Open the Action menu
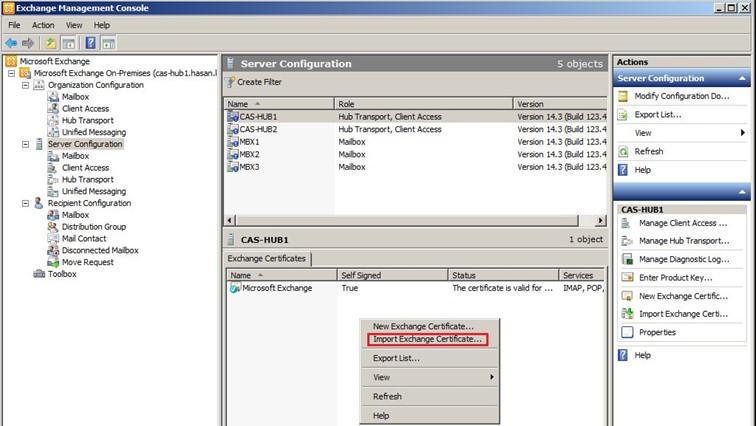The width and height of the screenshot is (756, 426). pos(43,25)
